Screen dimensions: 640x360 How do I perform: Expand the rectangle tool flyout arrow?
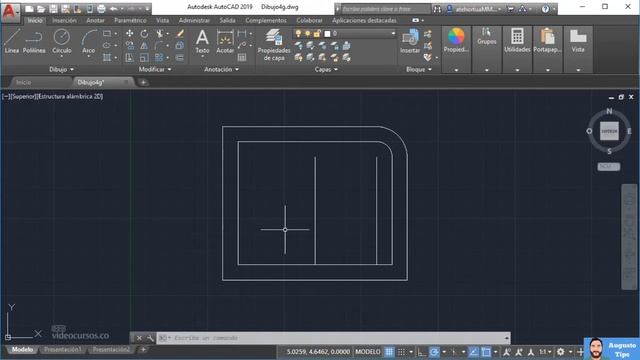tap(116, 34)
